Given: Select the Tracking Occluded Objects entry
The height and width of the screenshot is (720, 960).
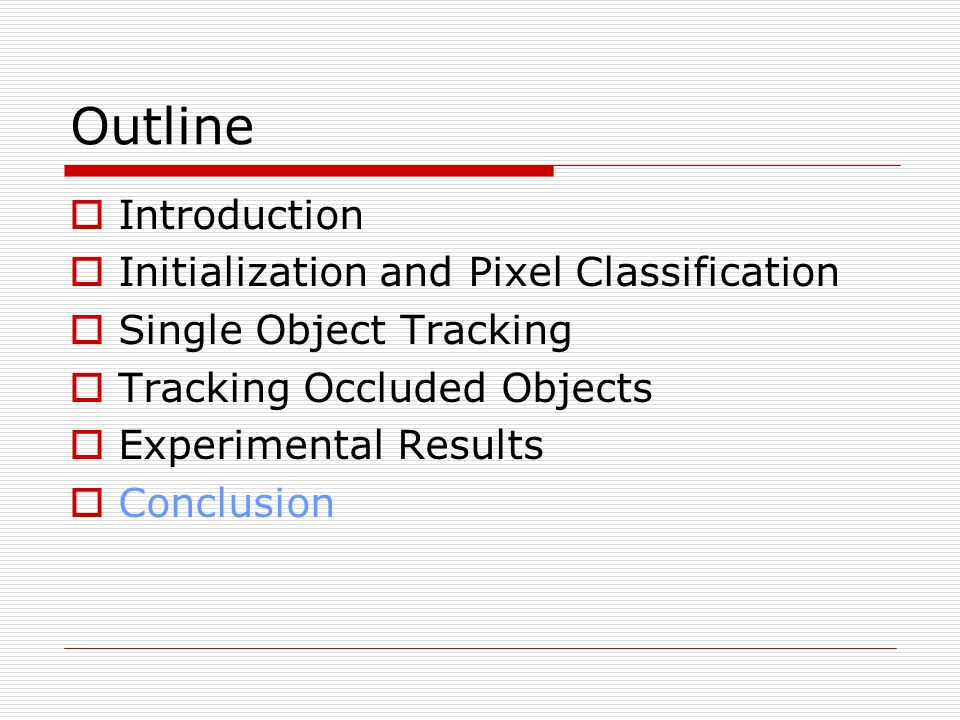Looking at the screenshot, I should [x=385, y=389].
